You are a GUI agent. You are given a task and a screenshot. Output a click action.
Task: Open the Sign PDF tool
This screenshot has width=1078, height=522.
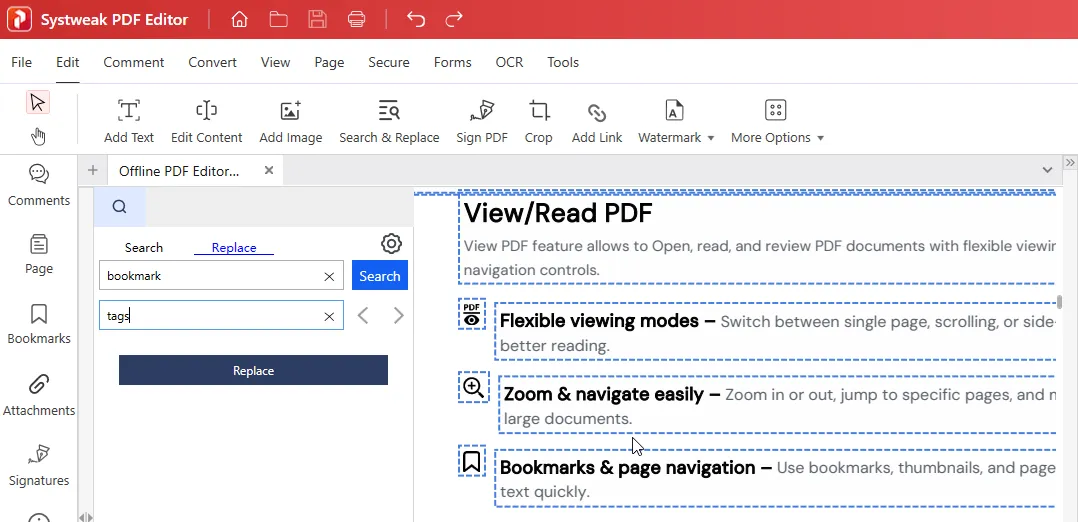click(x=481, y=121)
